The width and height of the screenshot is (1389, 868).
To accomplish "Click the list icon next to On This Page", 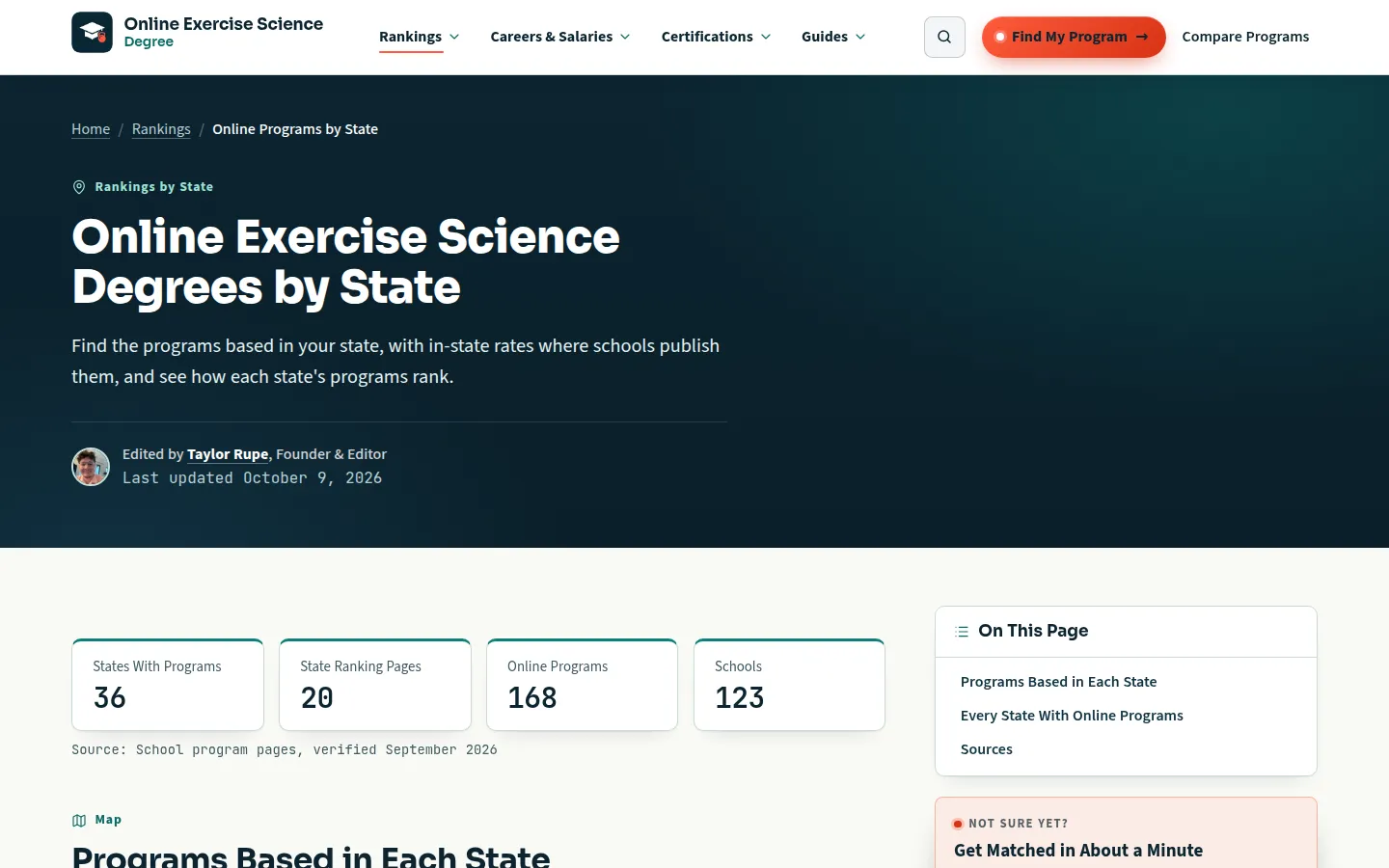I will (962, 632).
